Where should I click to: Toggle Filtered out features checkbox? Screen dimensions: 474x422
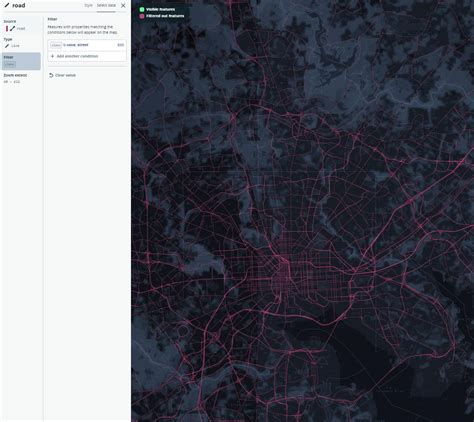[142, 16]
